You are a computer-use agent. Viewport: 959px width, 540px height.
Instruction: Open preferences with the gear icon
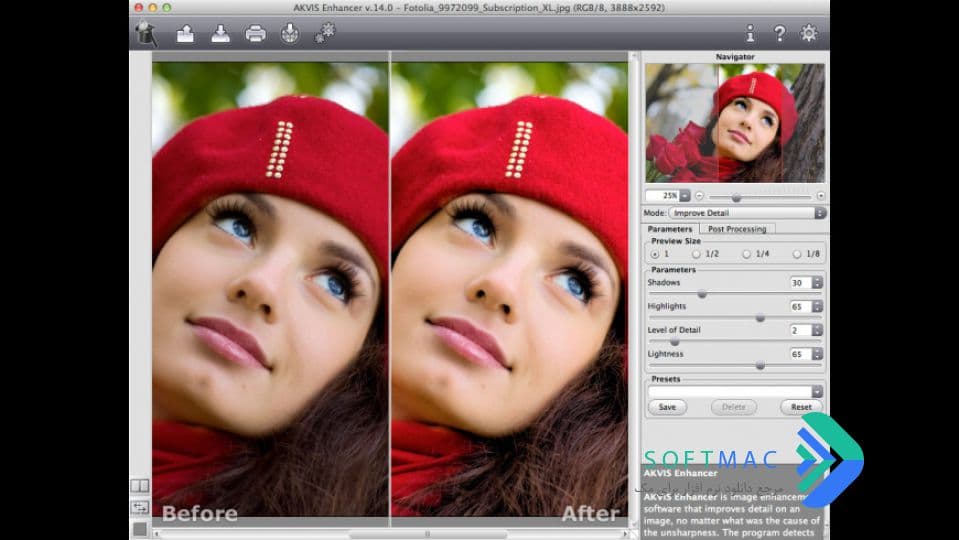[x=809, y=33]
